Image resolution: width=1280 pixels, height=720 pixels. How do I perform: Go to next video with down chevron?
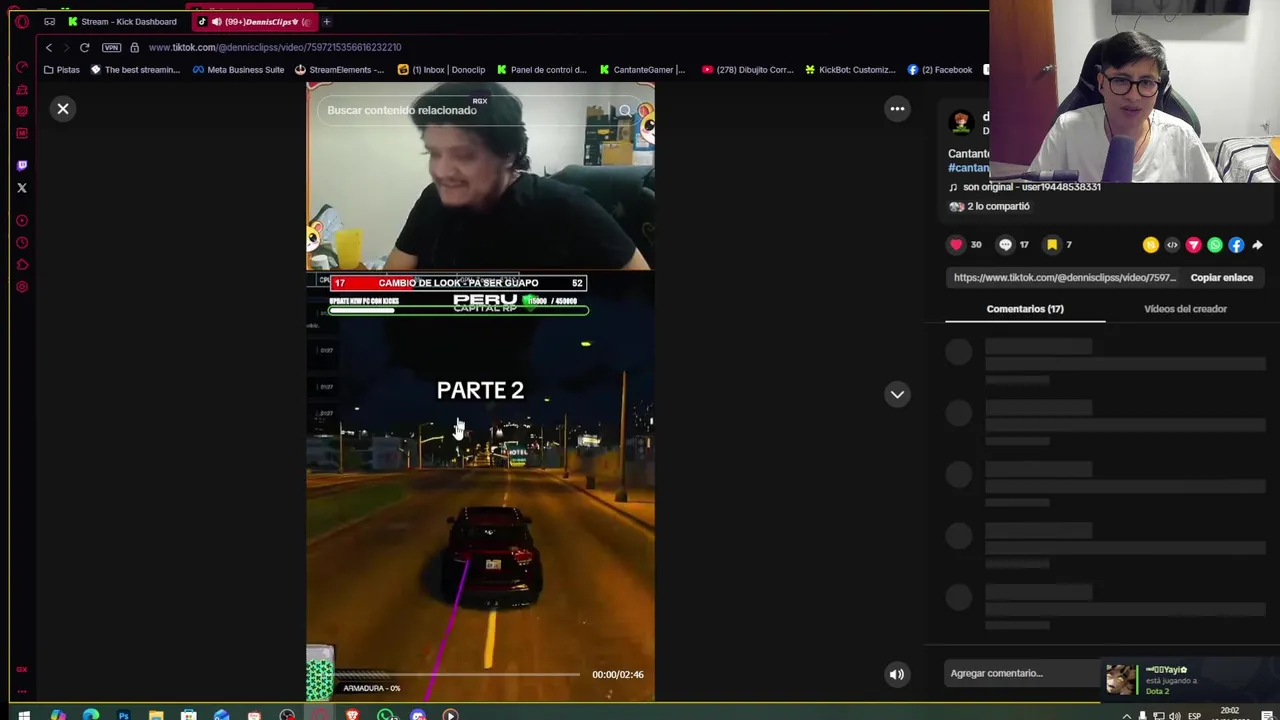[x=897, y=394]
